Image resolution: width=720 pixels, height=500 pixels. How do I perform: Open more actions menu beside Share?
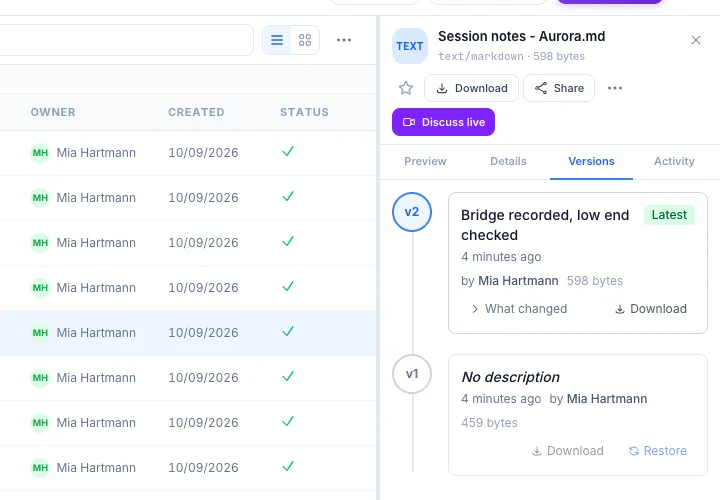615,88
